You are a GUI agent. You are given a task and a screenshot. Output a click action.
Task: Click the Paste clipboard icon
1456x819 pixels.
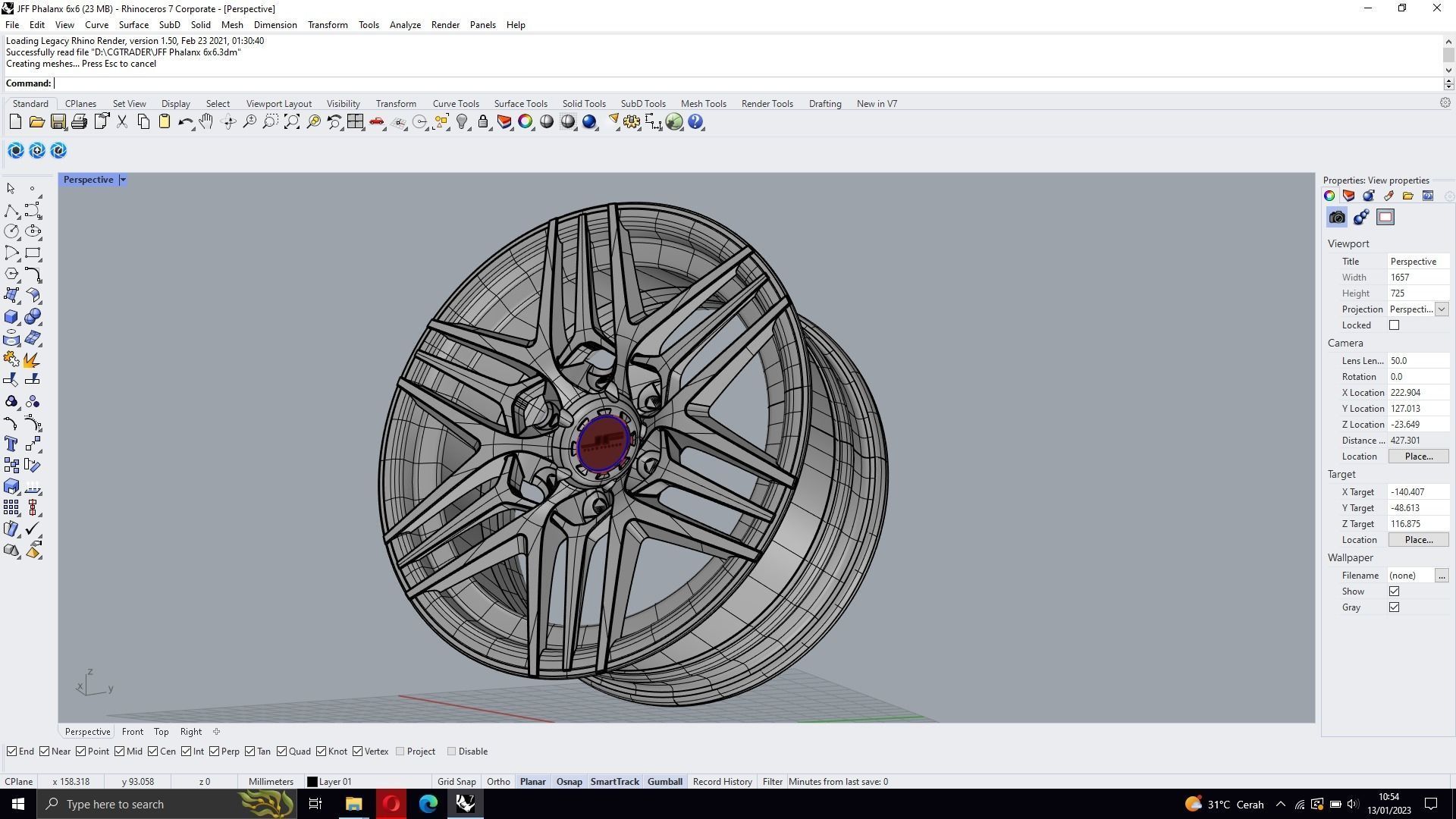pyautogui.click(x=164, y=121)
